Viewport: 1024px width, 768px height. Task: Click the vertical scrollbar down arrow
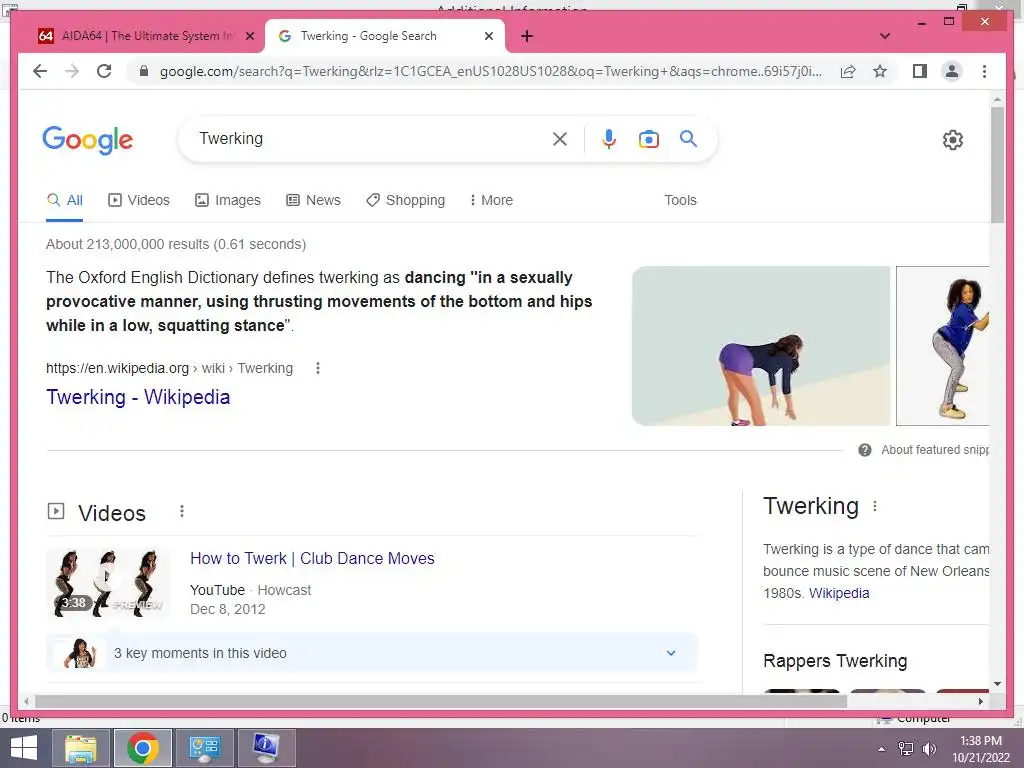[x=997, y=684]
